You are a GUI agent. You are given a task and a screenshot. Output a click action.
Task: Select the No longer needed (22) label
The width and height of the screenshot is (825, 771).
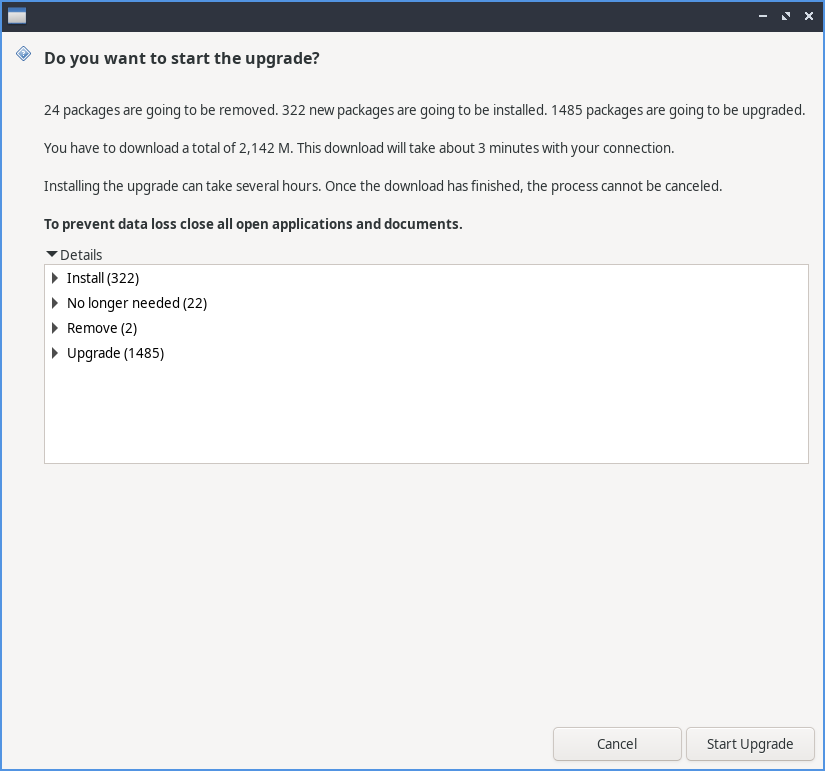tap(136, 303)
